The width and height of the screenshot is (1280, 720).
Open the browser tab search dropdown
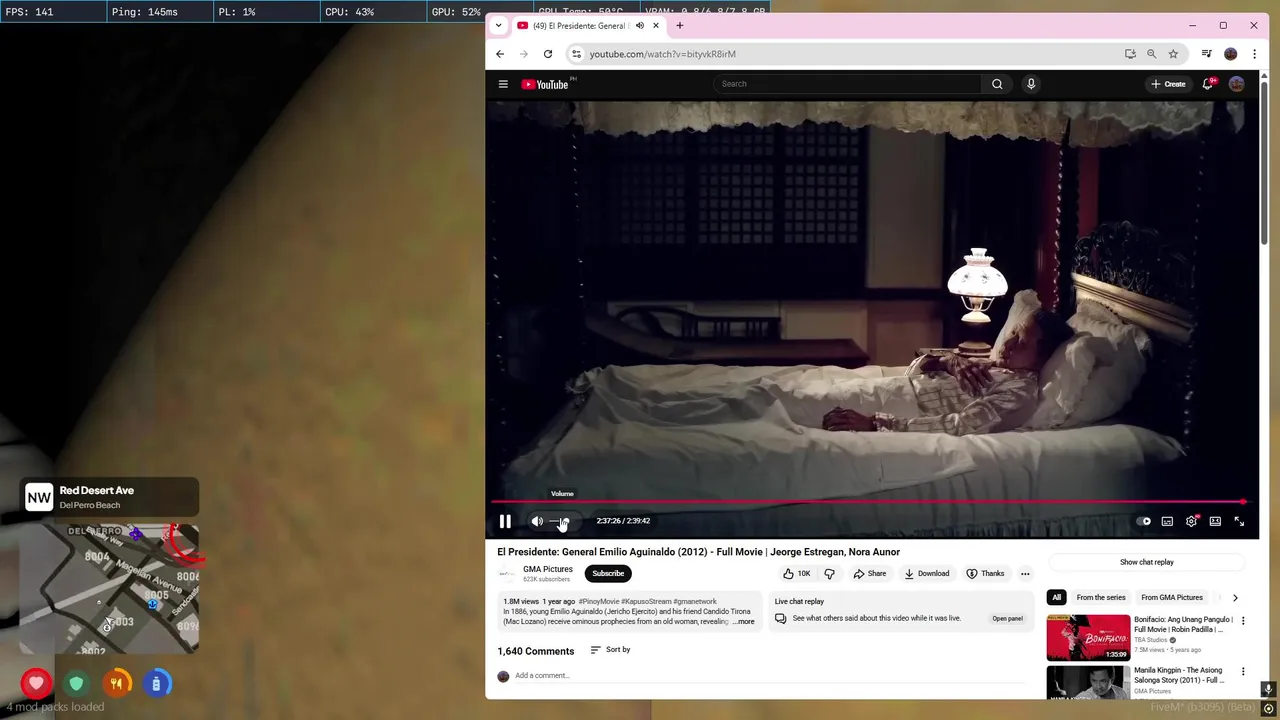pyautogui.click(x=498, y=26)
